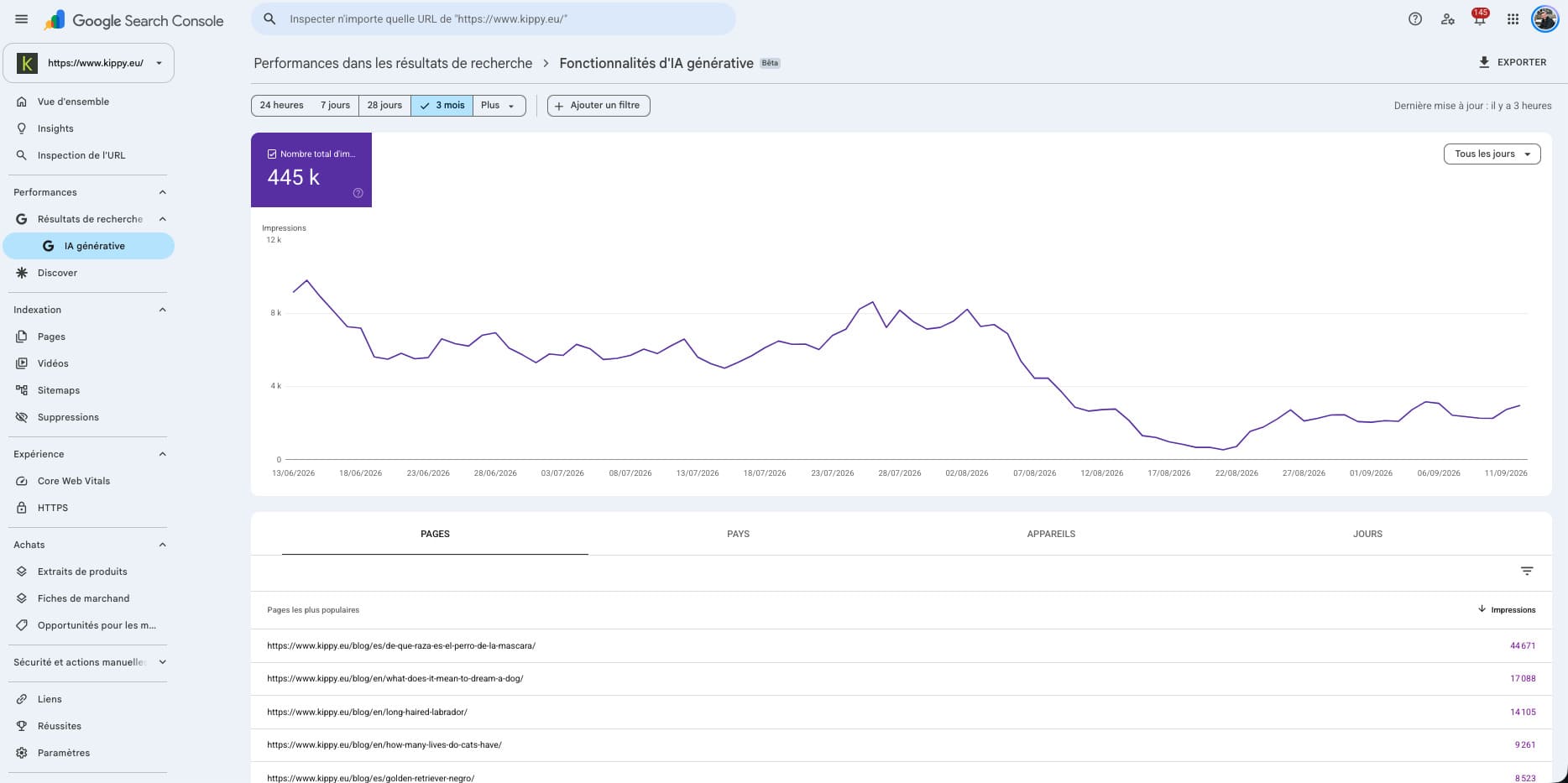The width and height of the screenshot is (1568, 783).
Task: Open Liens links icon
Action: pyautogui.click(x=22, y=699)
